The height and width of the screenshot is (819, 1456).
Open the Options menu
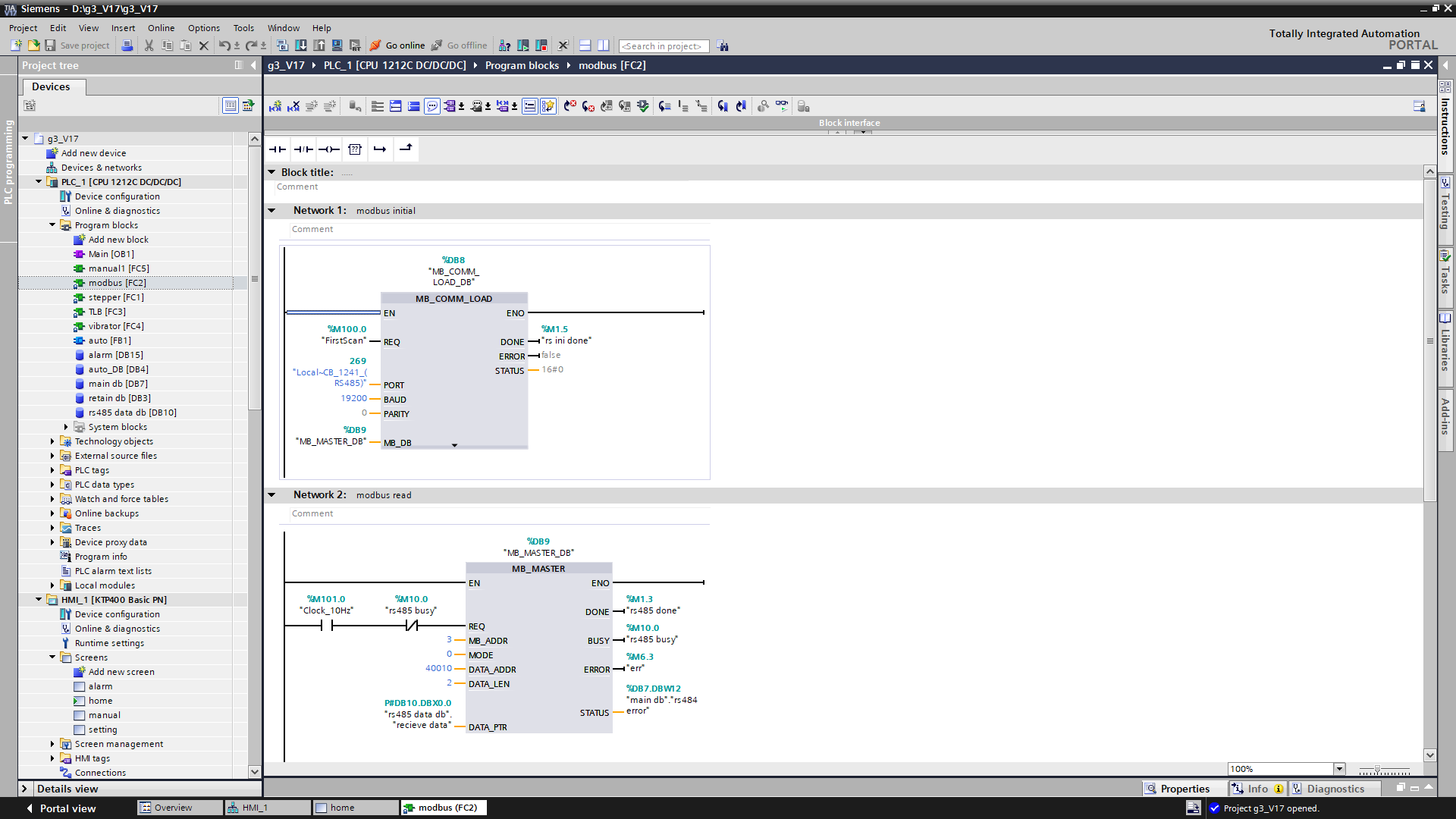click(x=204, y=28)
